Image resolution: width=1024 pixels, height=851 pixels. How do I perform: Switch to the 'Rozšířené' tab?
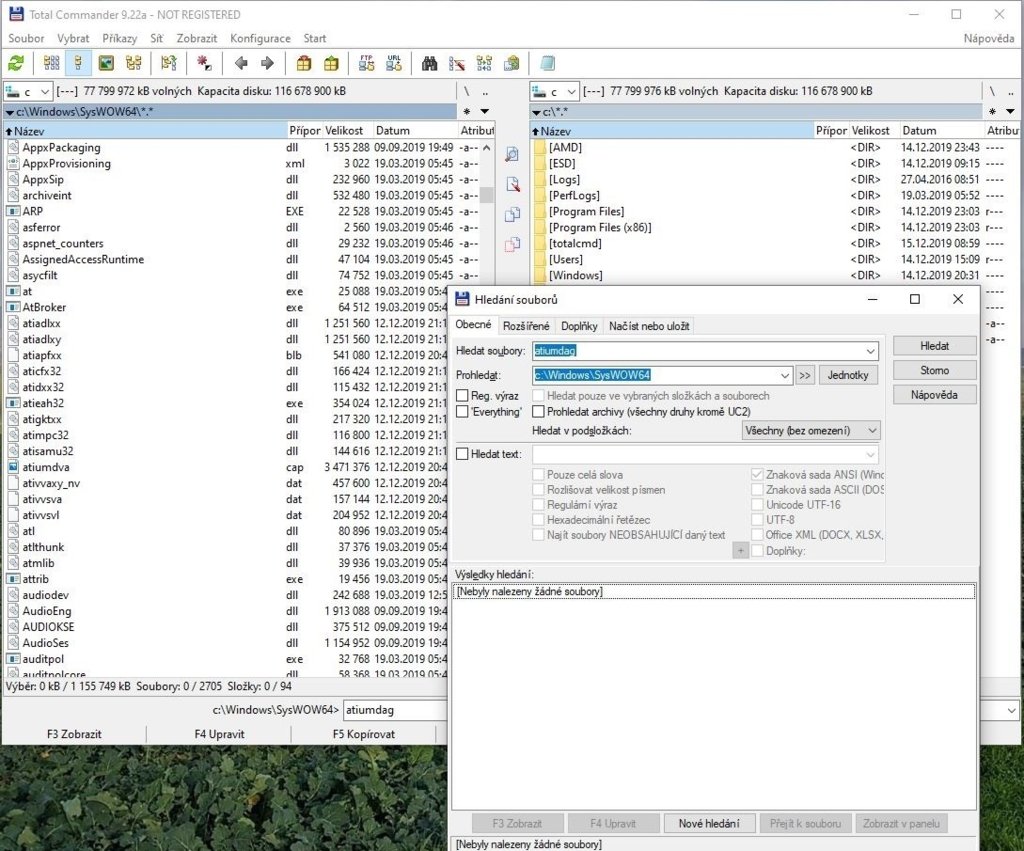(x=526, y=326)
